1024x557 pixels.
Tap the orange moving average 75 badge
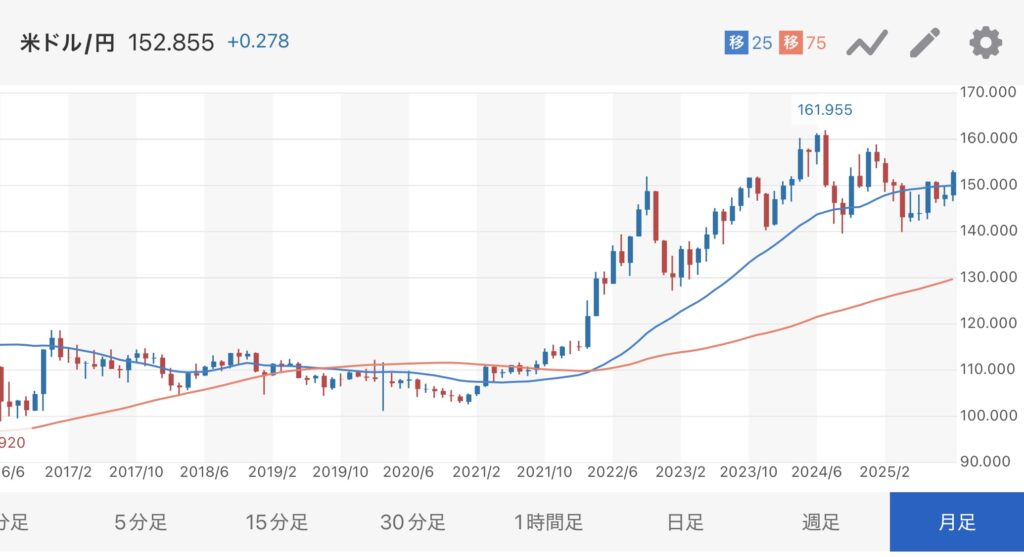804,44
